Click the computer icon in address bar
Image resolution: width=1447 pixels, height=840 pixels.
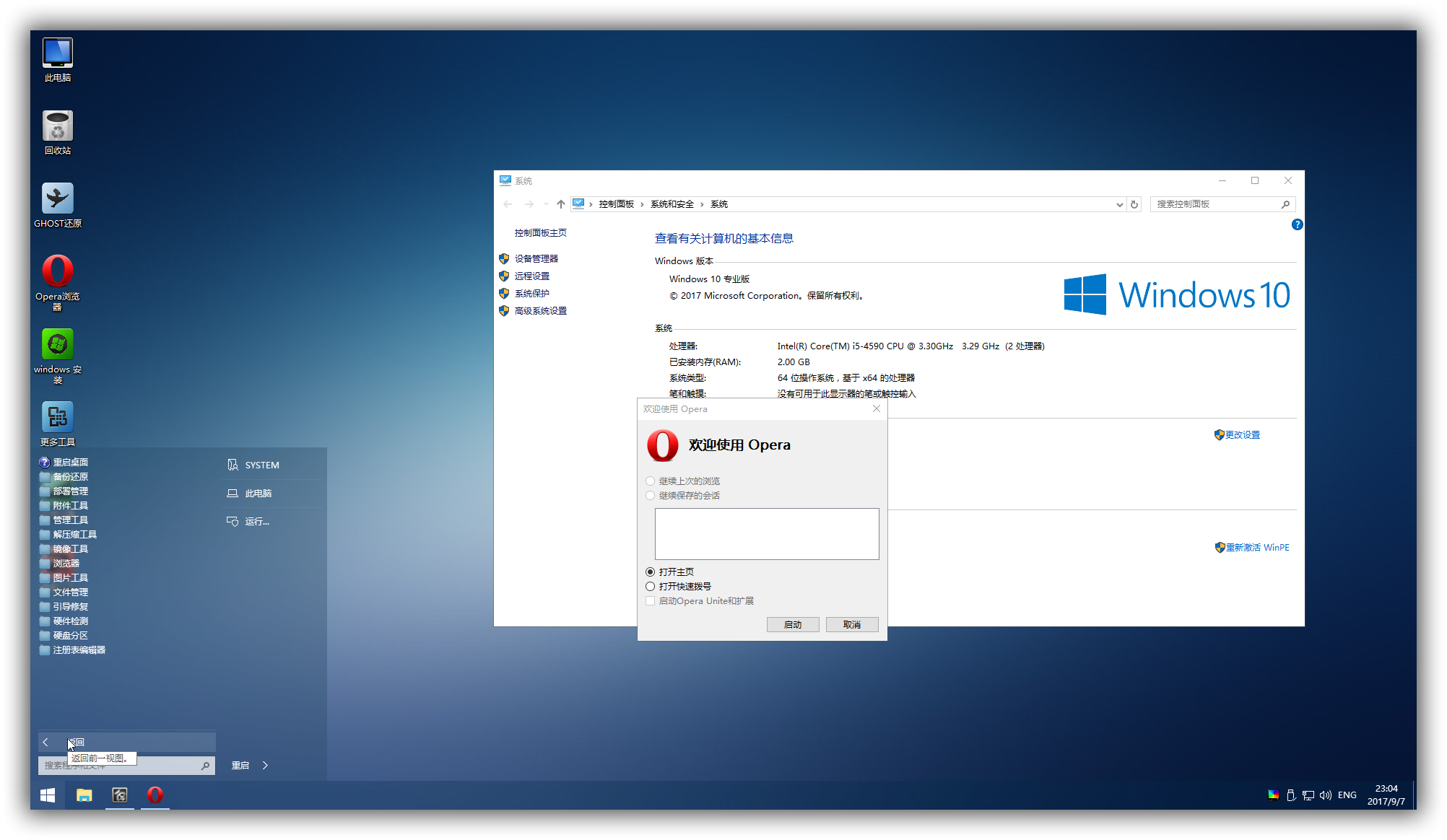coord(578,204)
